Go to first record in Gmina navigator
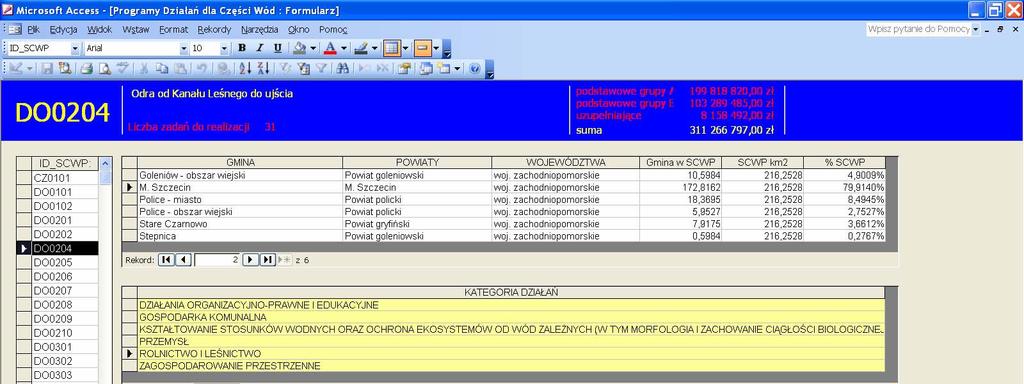The width and height of the screenshot is (1024, 384). (166, 260)
